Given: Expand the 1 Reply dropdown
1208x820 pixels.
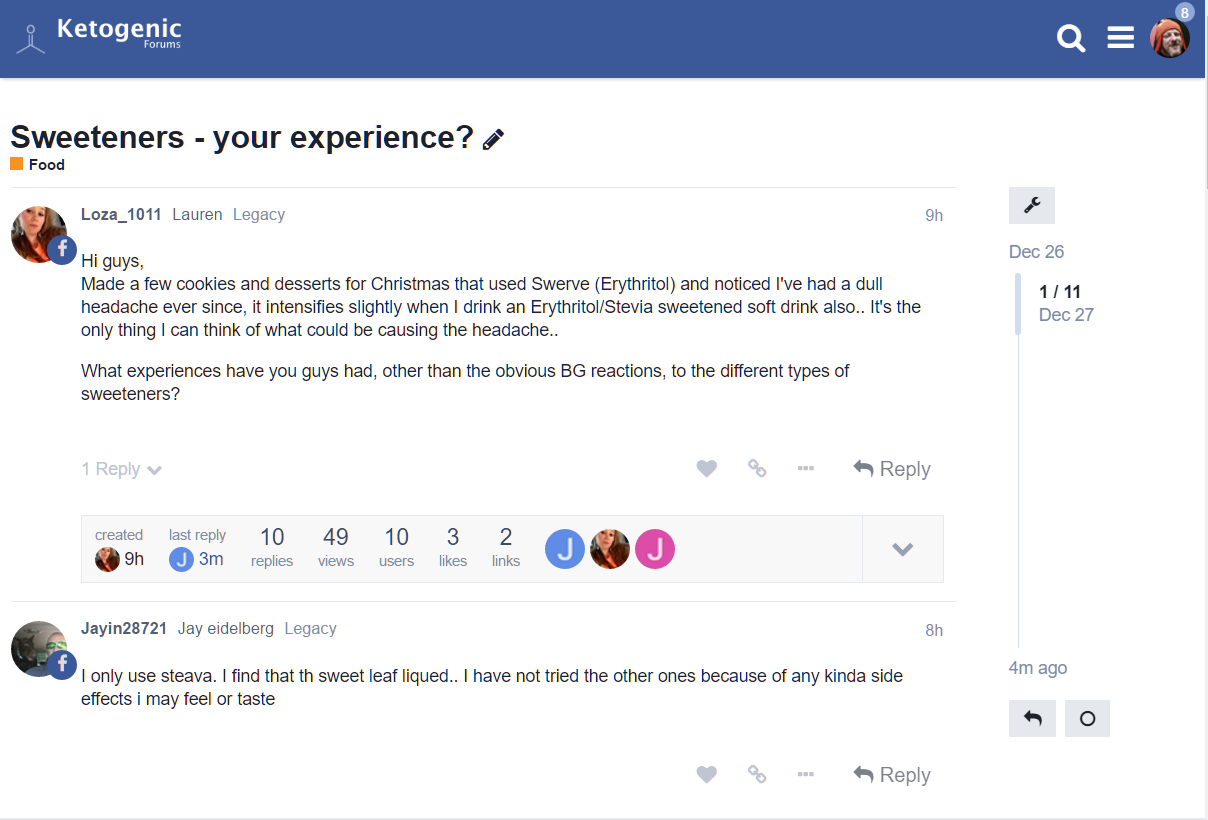Looking at the screenshot, I should 121,469.
